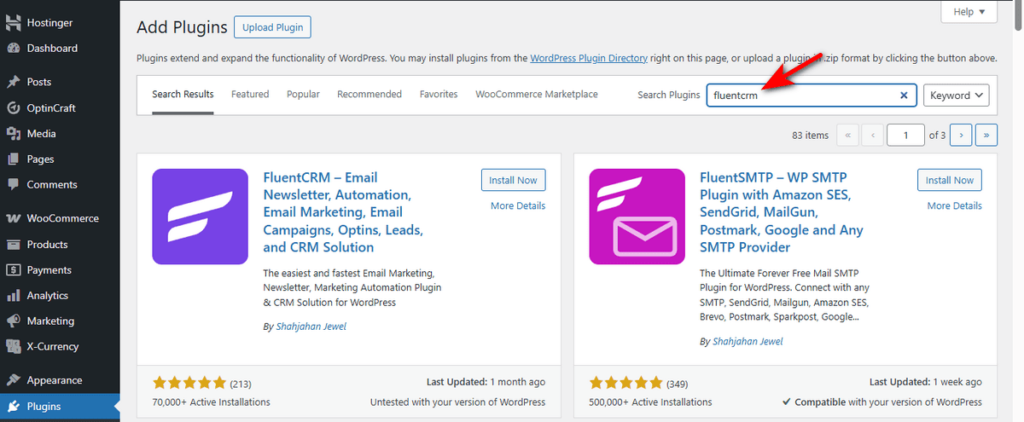Open the WordPress Plugin Directory link
The height and width of the screenshot is (422, 1024).
(589, 58)
